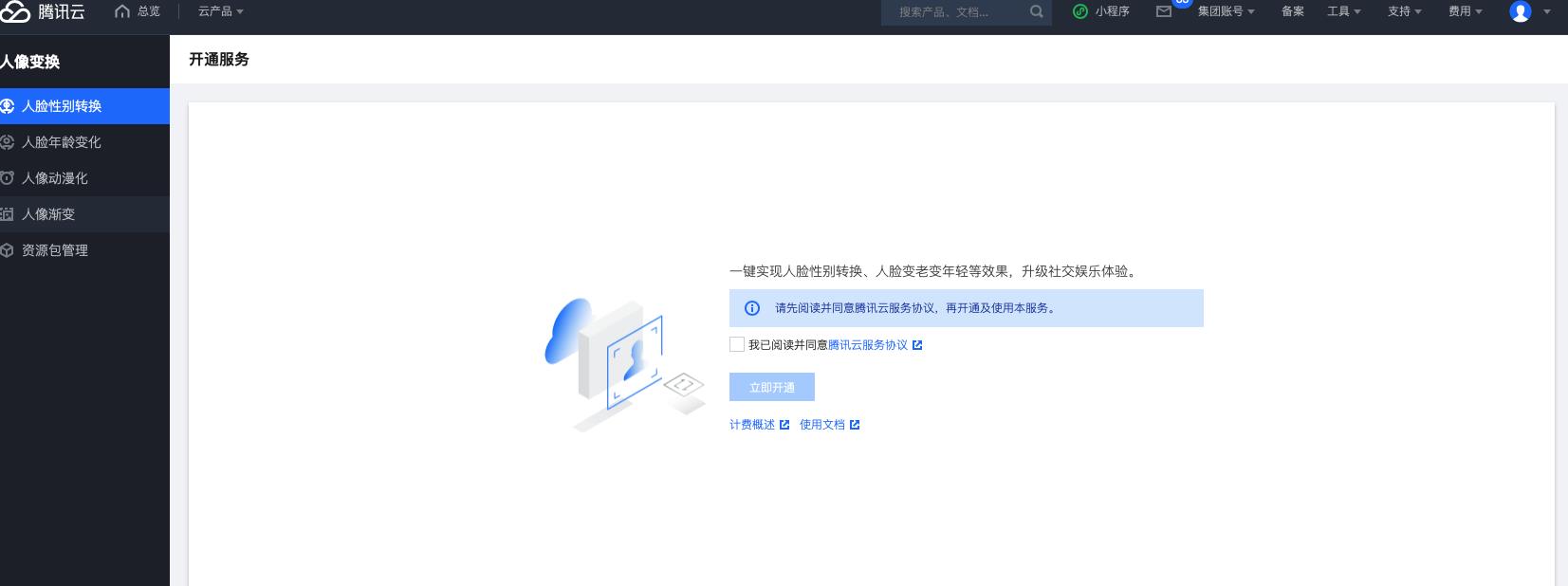Select 资源包管理 in sidebar
1568x586 pixels.
tap(84, 250)
